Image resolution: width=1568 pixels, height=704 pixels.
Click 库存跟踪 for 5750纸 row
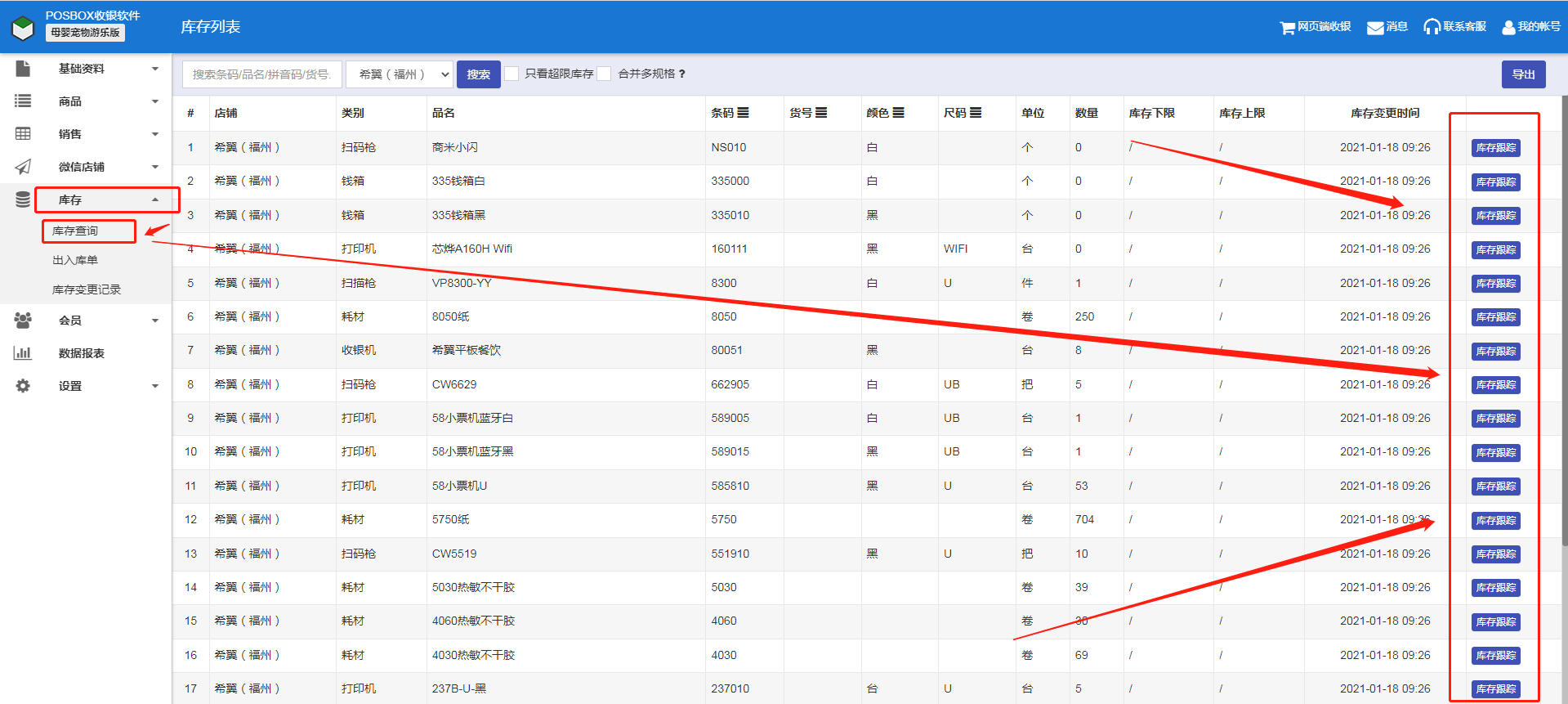tap(1496, 521)
